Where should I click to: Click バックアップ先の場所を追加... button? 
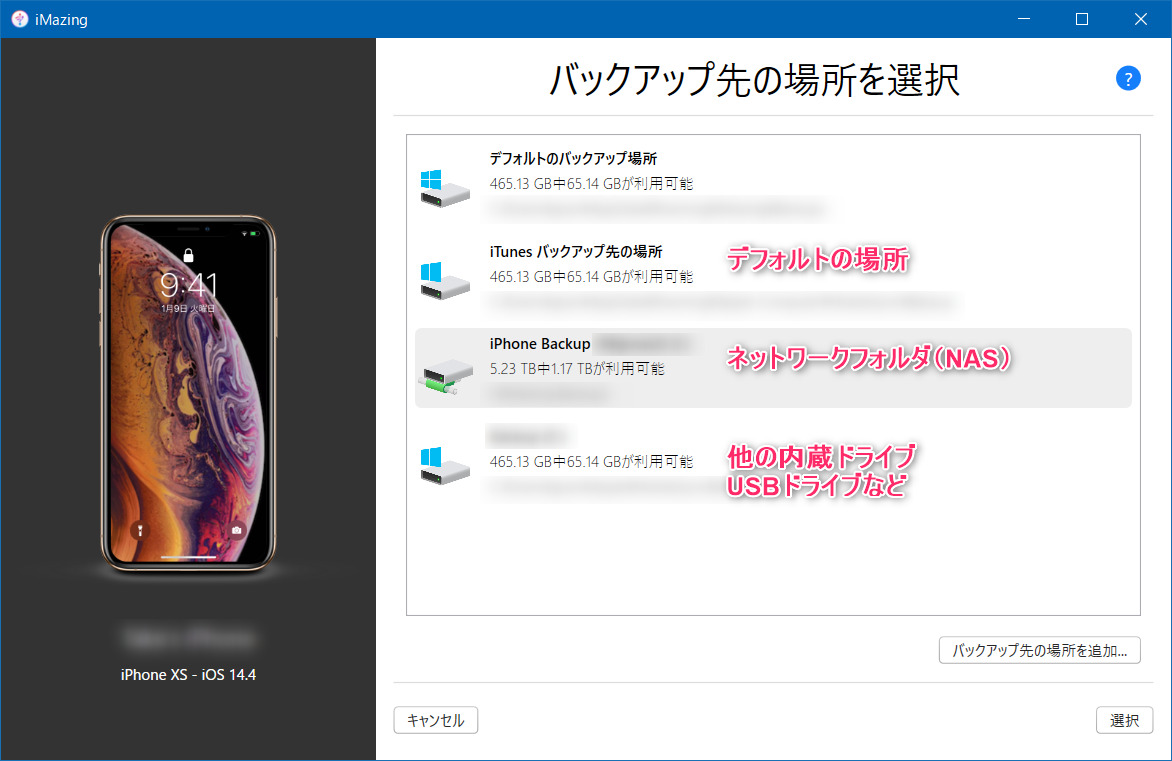coord(1039,650)
